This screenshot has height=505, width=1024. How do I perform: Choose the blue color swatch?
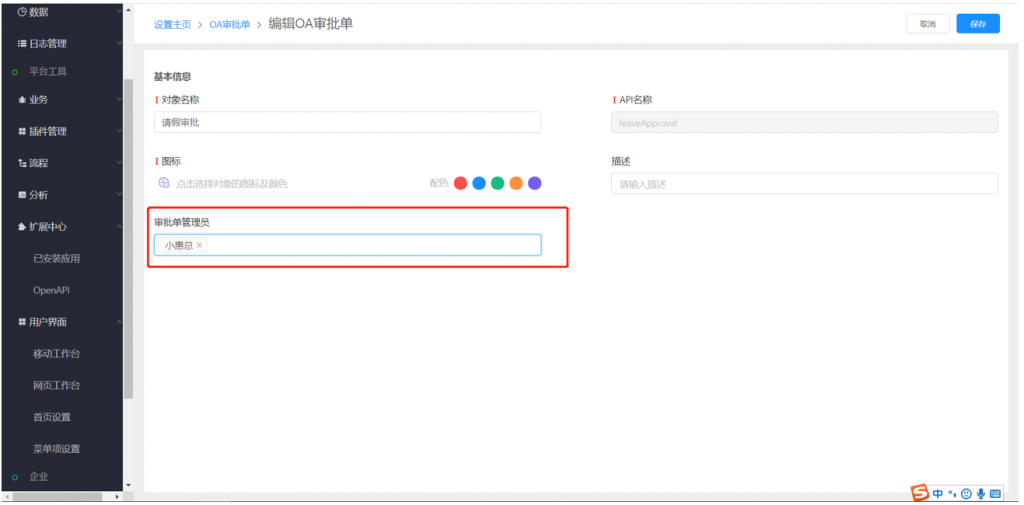coord(479,183)
